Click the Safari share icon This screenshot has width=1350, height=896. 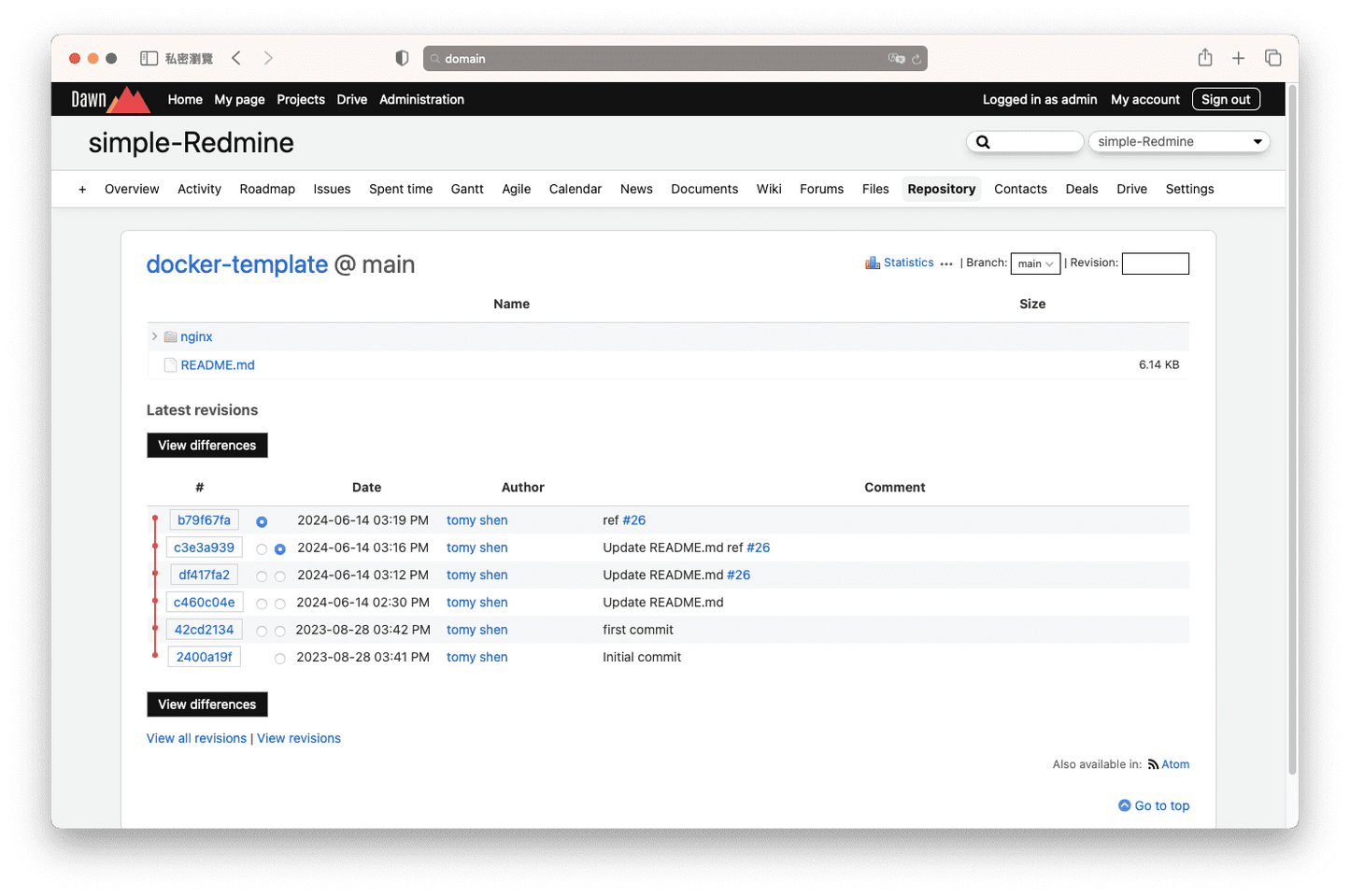1204,57
